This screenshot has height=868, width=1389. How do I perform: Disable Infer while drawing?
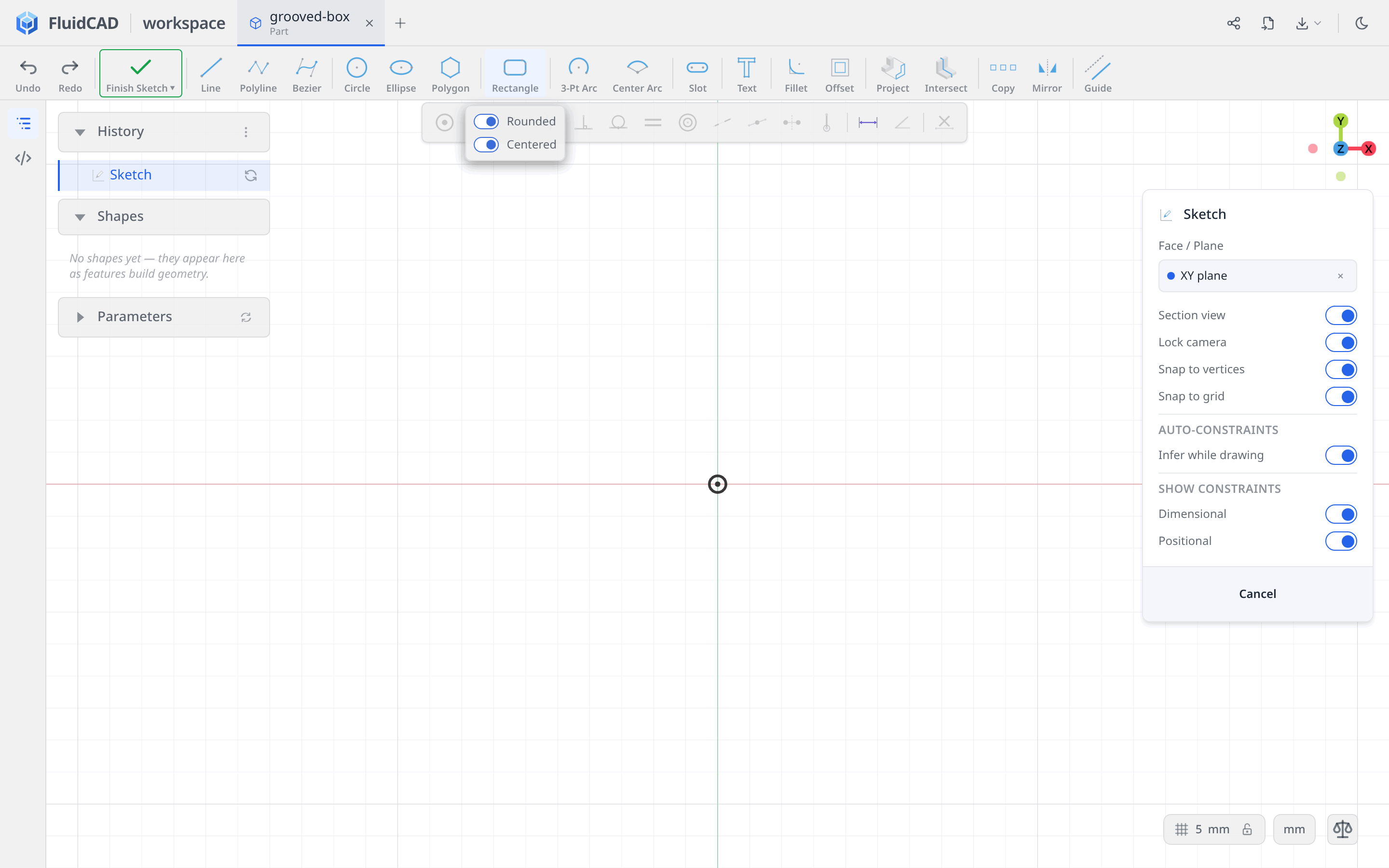click(1341, 455)
